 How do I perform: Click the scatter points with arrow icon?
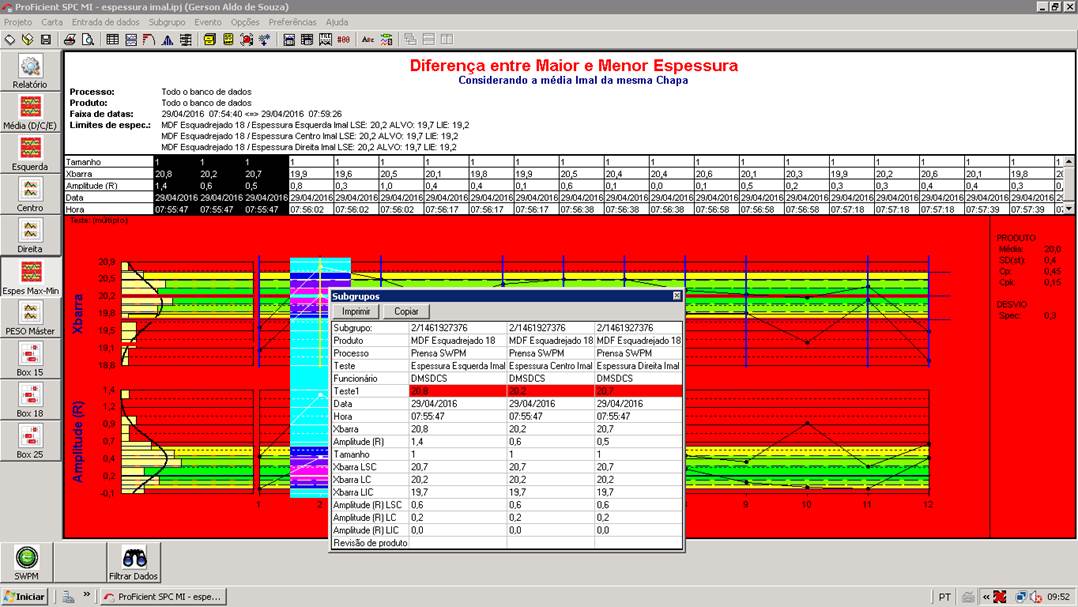pyautogui.click(x=264, y=40)
